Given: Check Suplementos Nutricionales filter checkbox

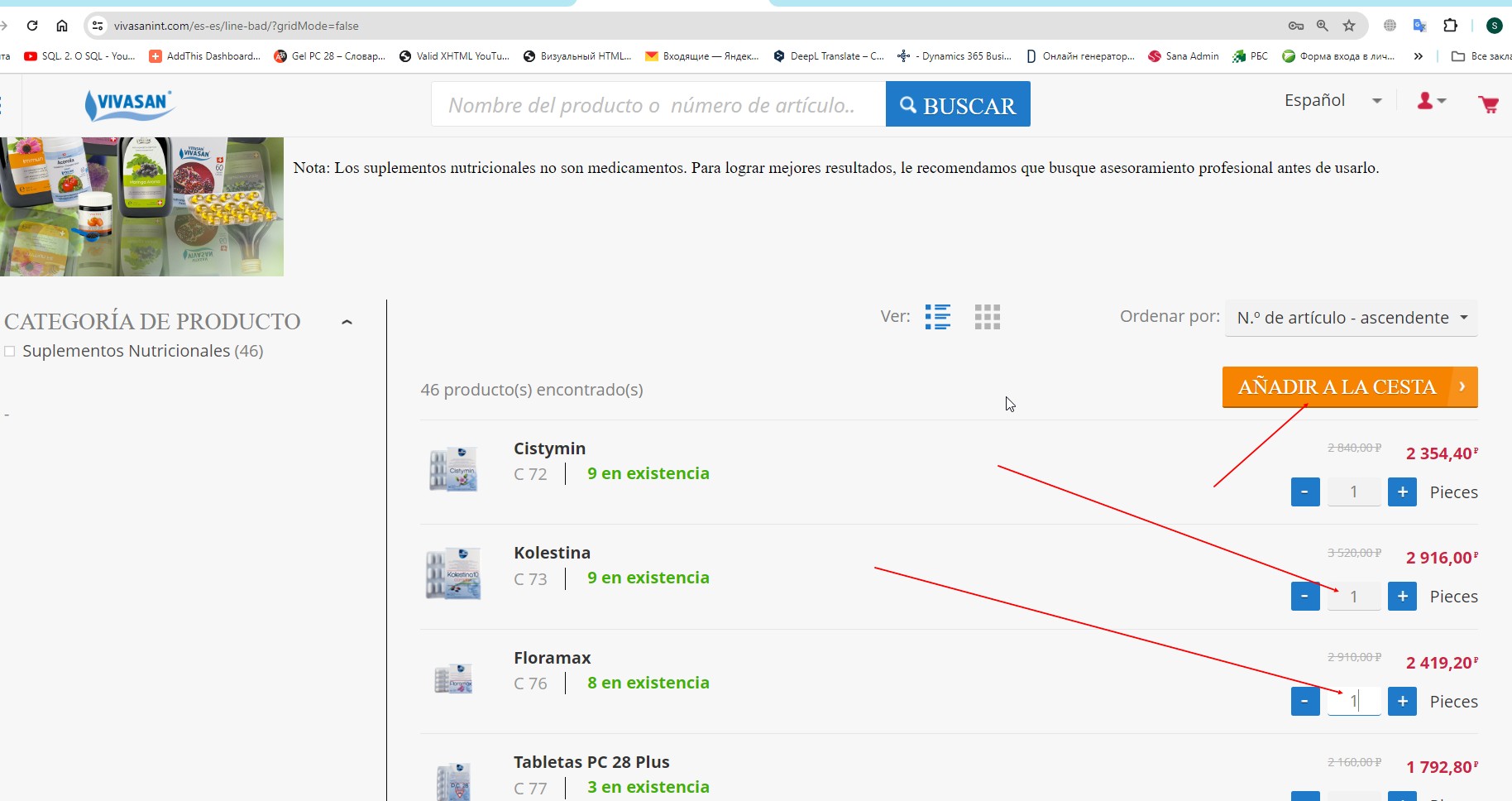Looking at the screenshot, I should point(10,352).
